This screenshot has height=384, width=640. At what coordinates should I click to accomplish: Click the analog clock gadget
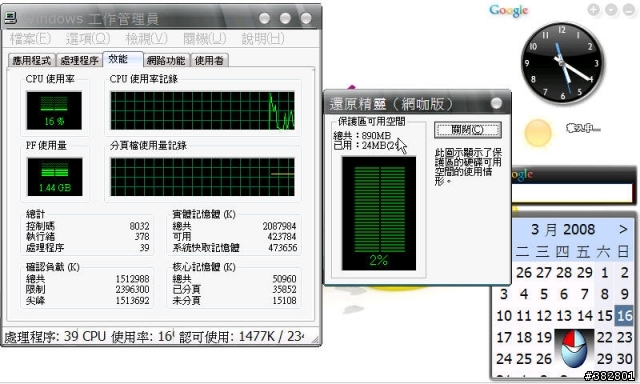coord(562,62)
